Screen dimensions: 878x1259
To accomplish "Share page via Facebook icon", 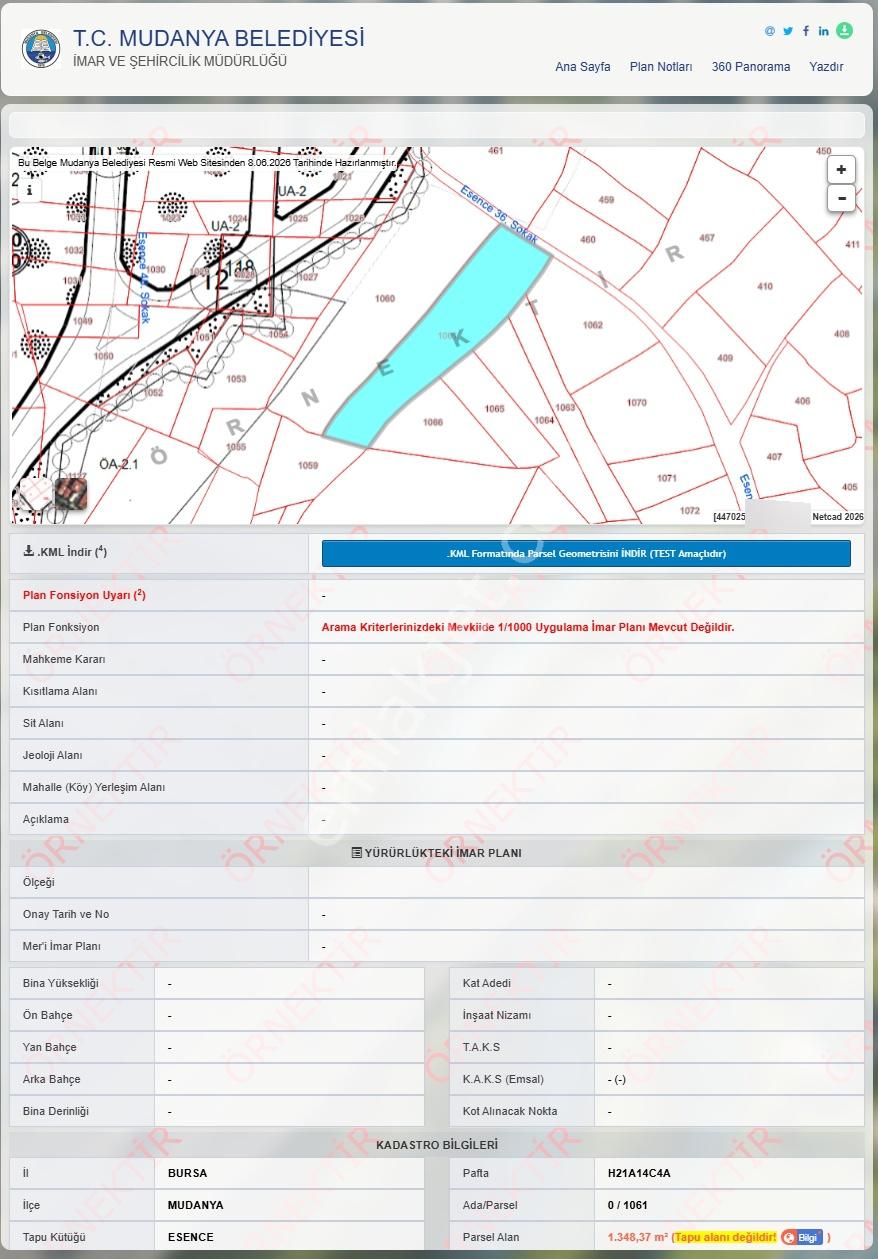I will tap(806, 31).
